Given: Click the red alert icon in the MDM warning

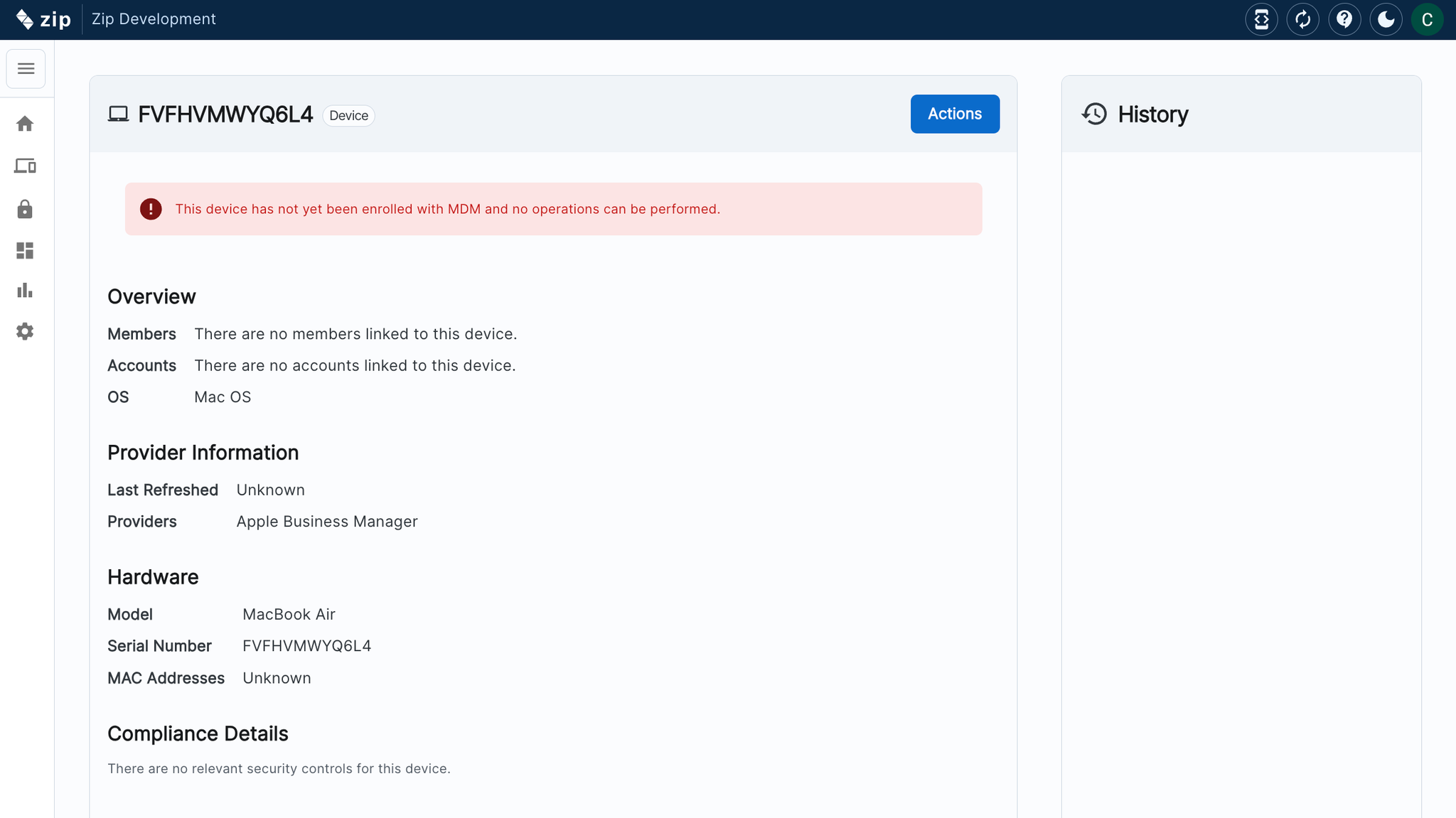Looking at the screenshot, I should coord(151,209).
